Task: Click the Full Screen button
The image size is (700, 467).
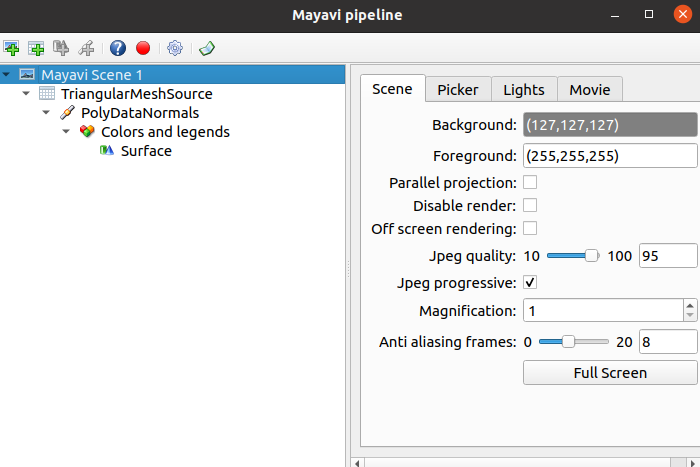Action: pos(610,373)
